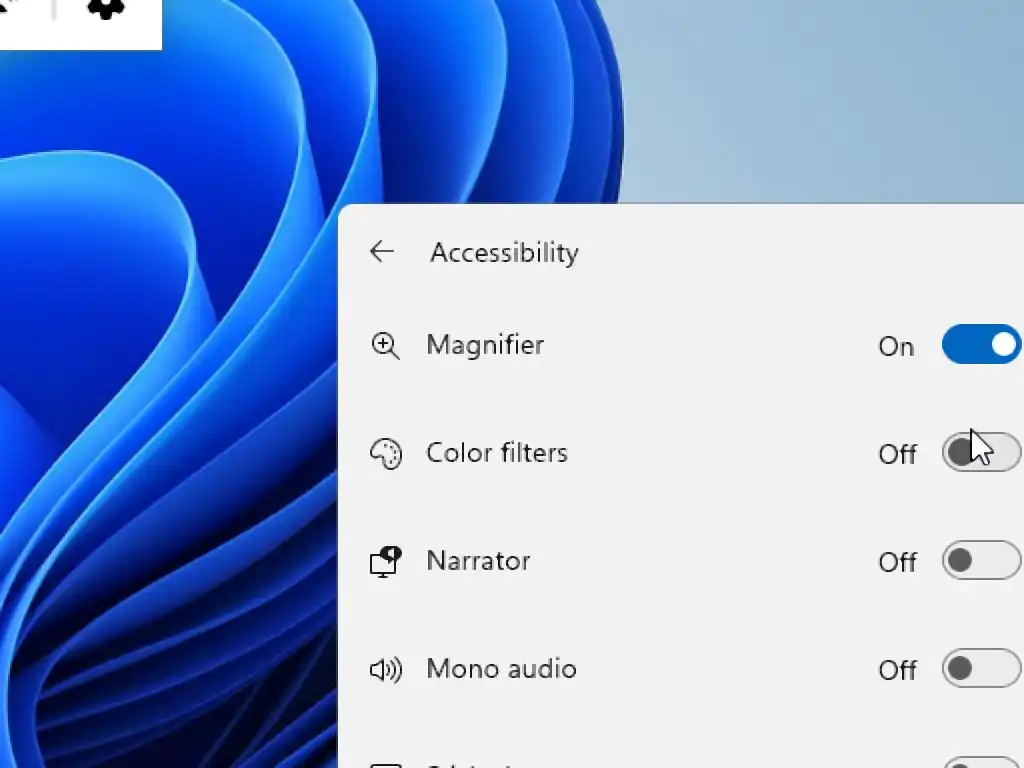Click the Mono audio speaker icon
Image resolution: width=1024 pixels, height=768 pixels.
pyautogui.click(x=386, y=670)
